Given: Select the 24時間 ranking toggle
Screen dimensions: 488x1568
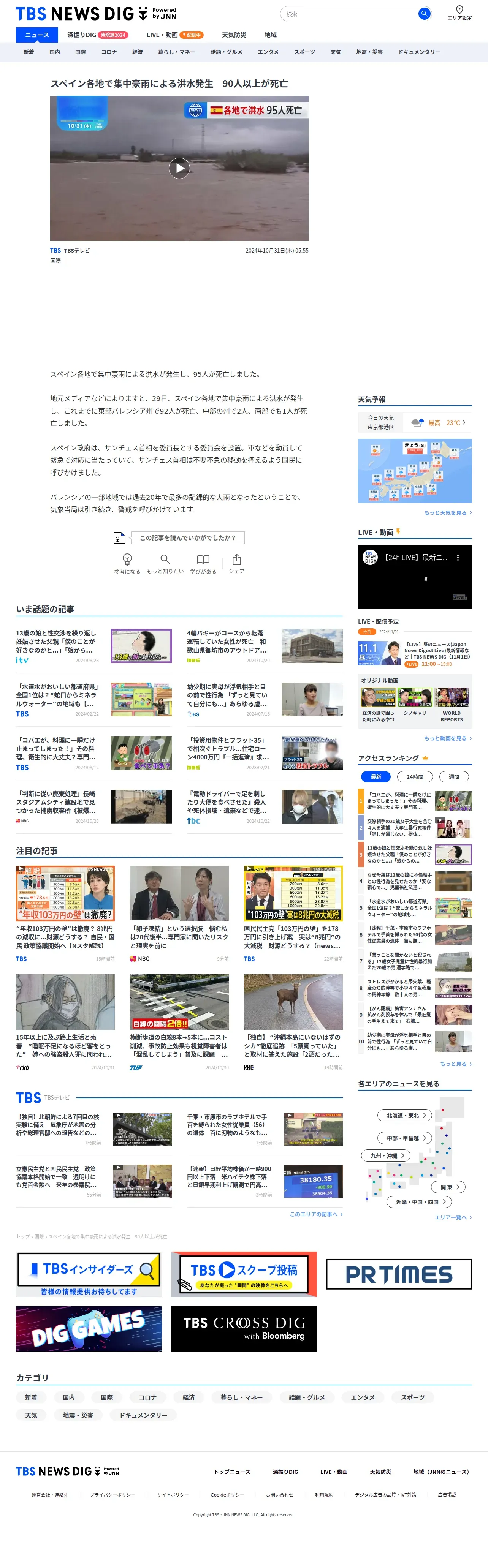Looking at the screenshot, I should tap(415, 776).
